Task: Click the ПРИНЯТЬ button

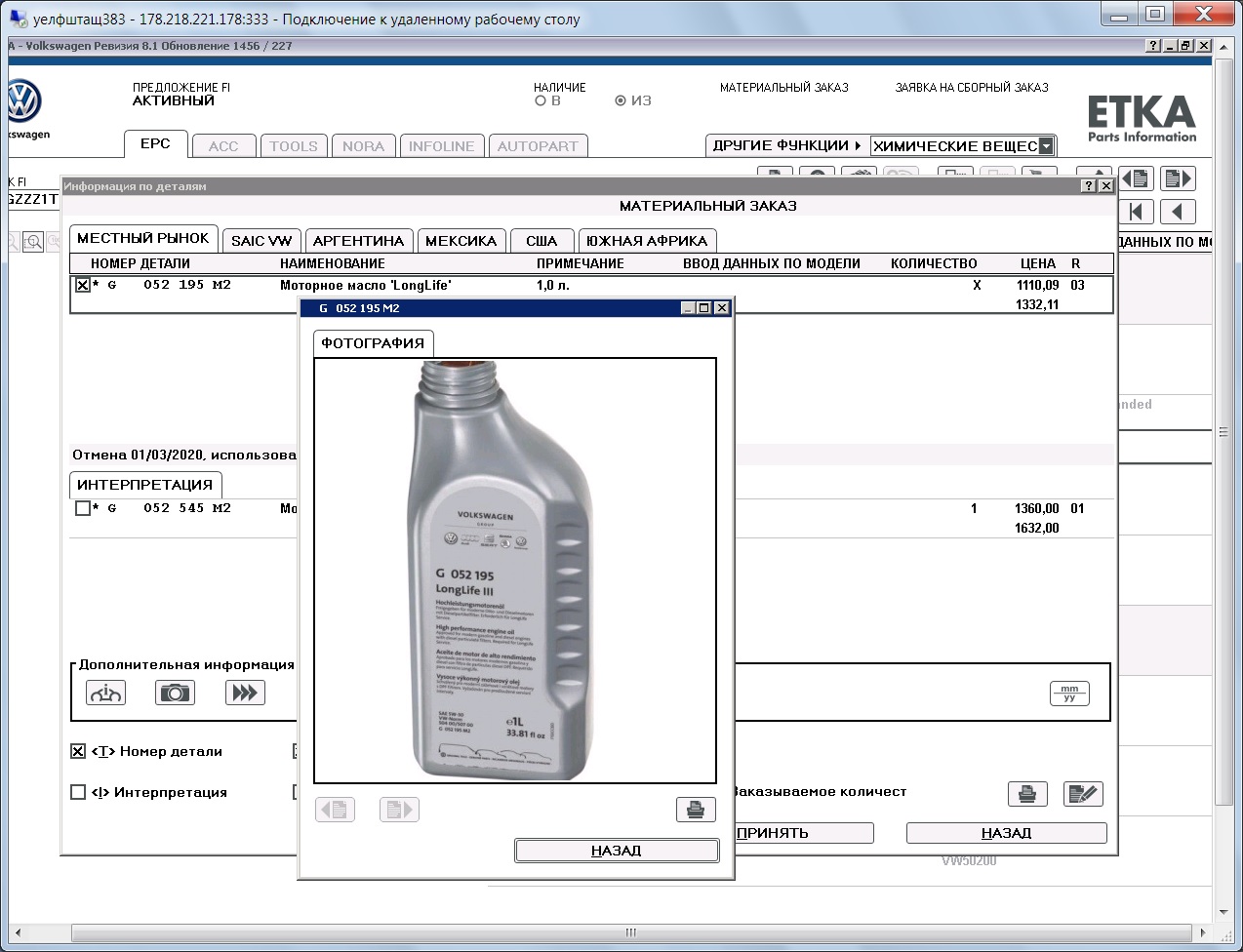Action: point(802,833)
